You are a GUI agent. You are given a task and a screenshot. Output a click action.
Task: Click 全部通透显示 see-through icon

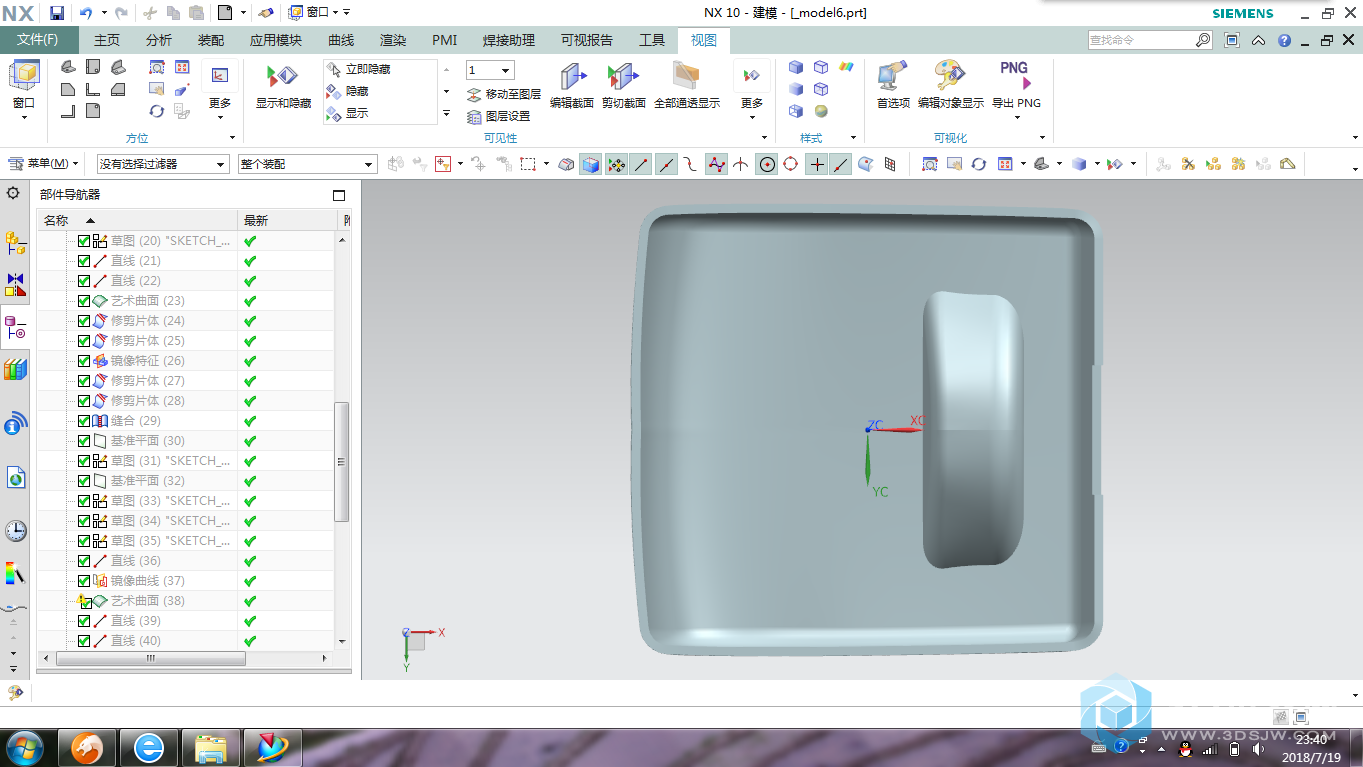click(686, 77)
